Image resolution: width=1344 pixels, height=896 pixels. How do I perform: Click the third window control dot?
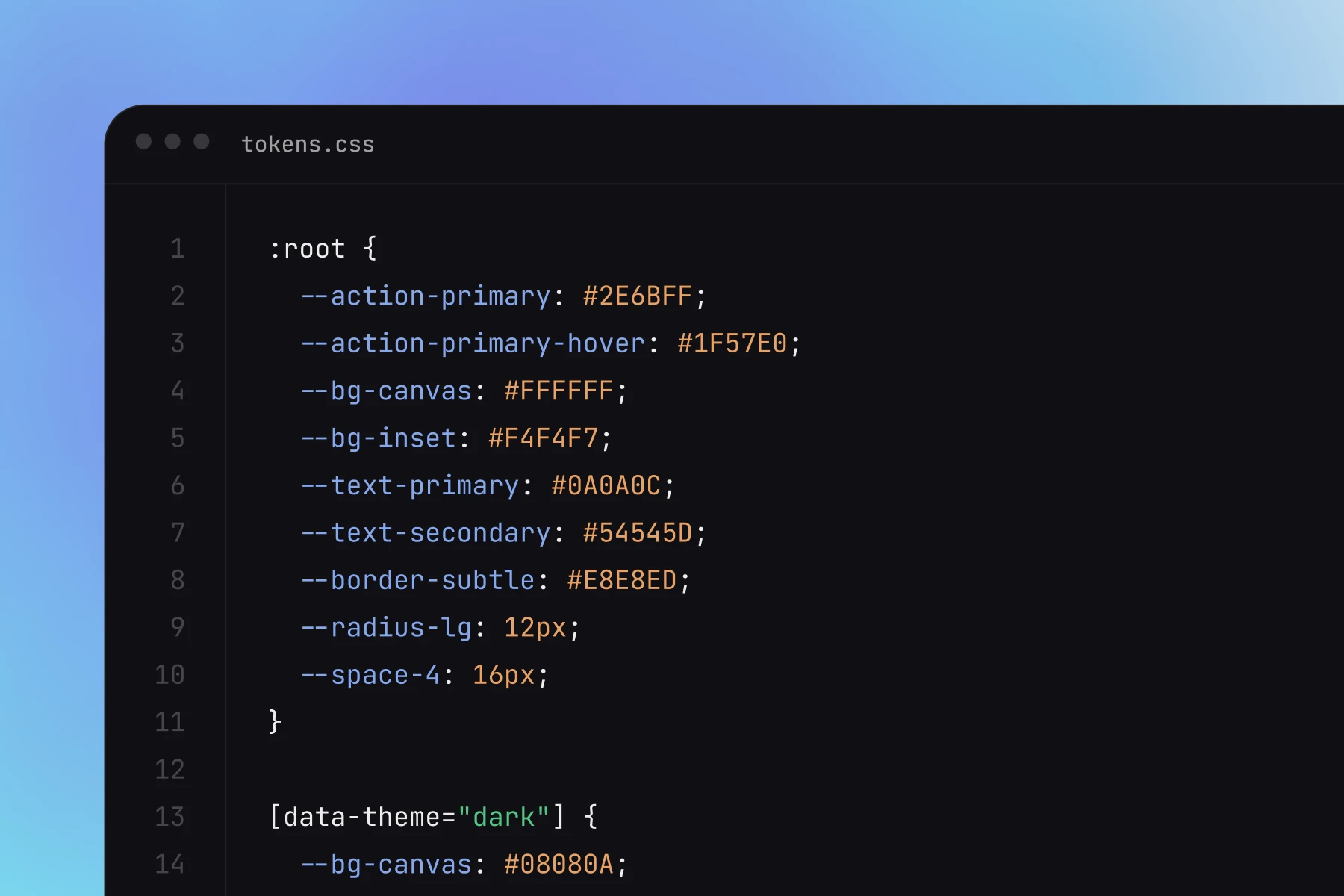click(202, 142)
